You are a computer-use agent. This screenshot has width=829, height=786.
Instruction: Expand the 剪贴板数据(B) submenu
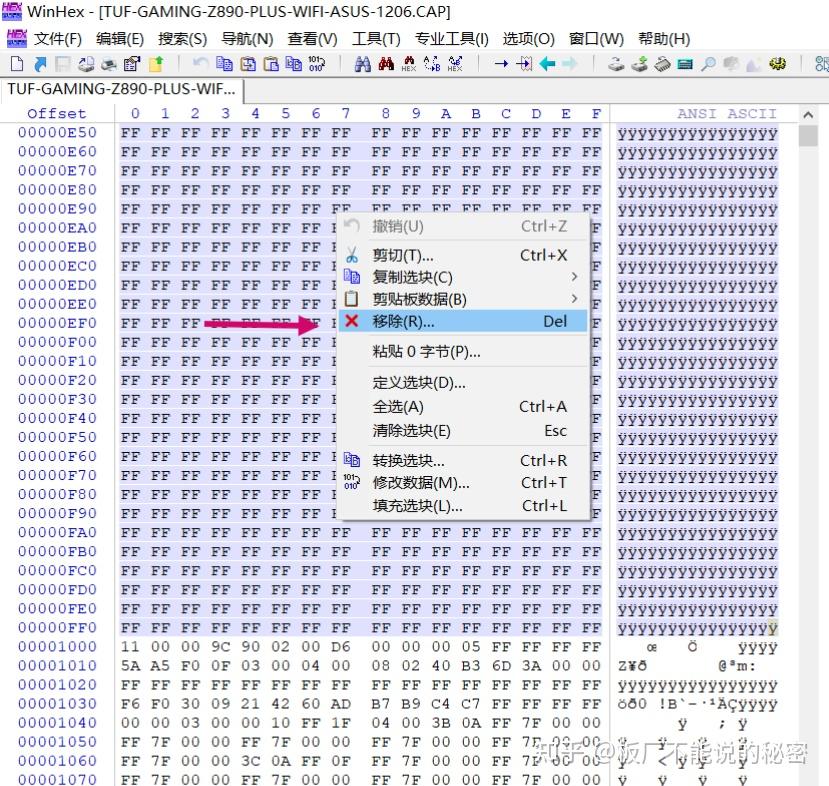click(464, 299)
